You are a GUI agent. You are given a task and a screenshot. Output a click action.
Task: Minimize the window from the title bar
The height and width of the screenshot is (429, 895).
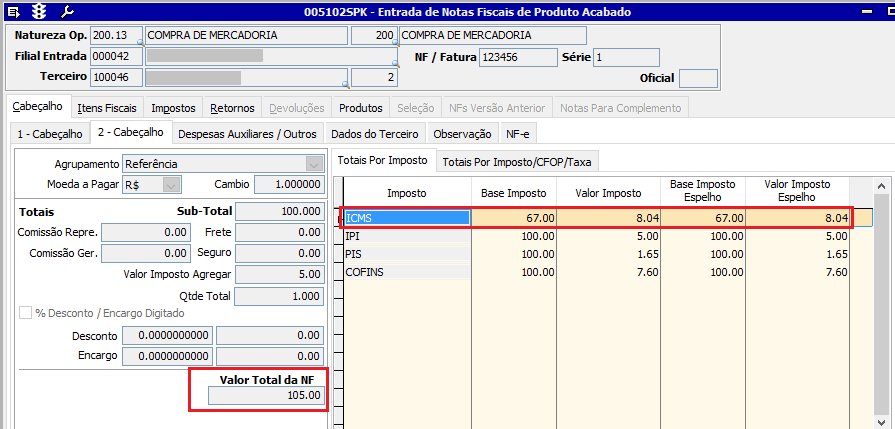click(x=868, y=11)
